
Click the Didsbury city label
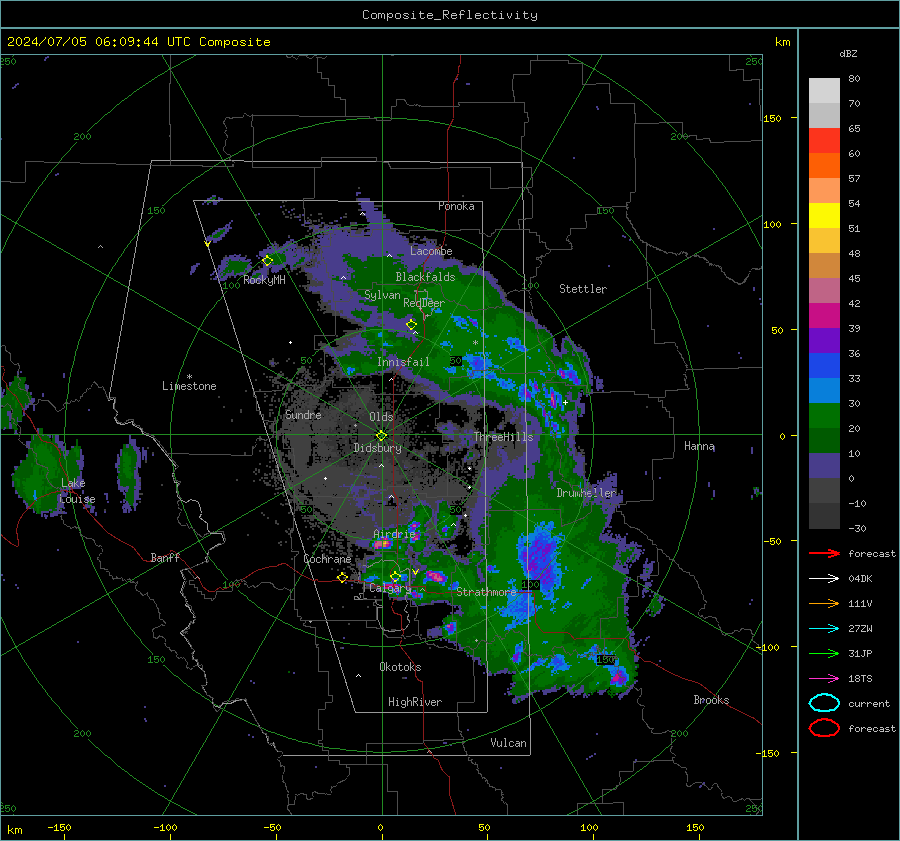[x=377, y=448]
